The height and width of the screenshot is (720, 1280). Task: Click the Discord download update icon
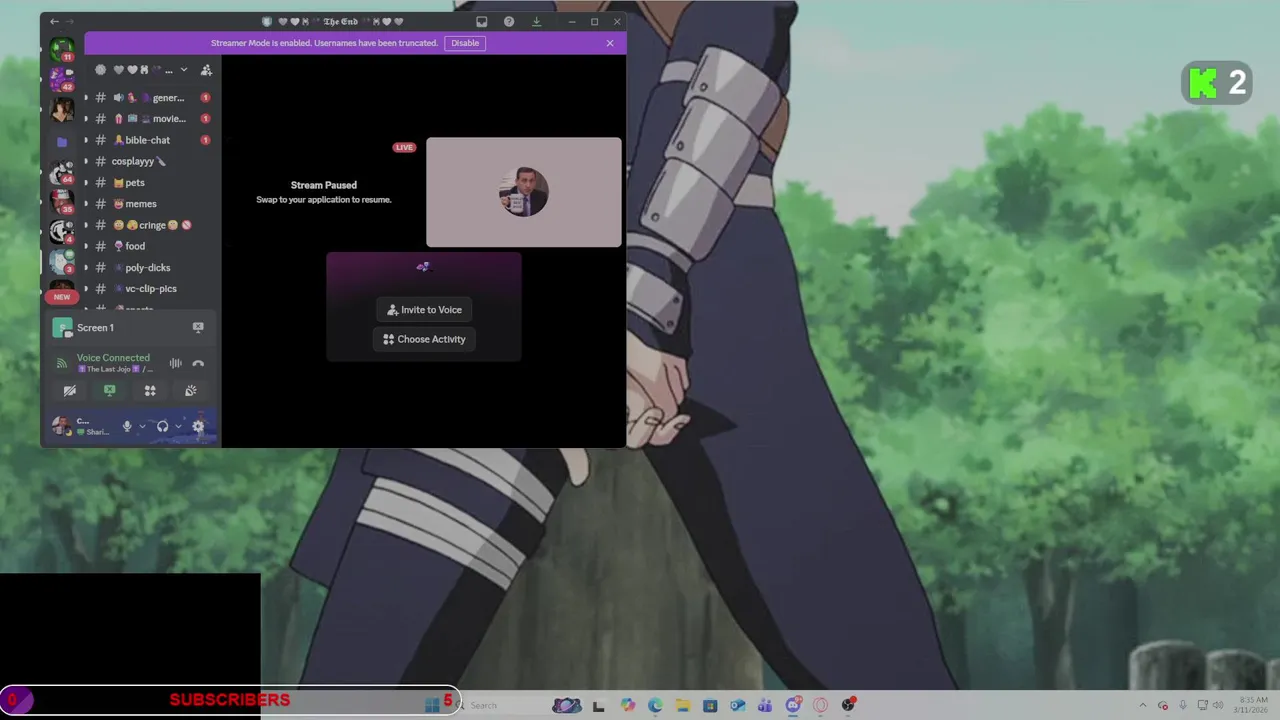536,21
